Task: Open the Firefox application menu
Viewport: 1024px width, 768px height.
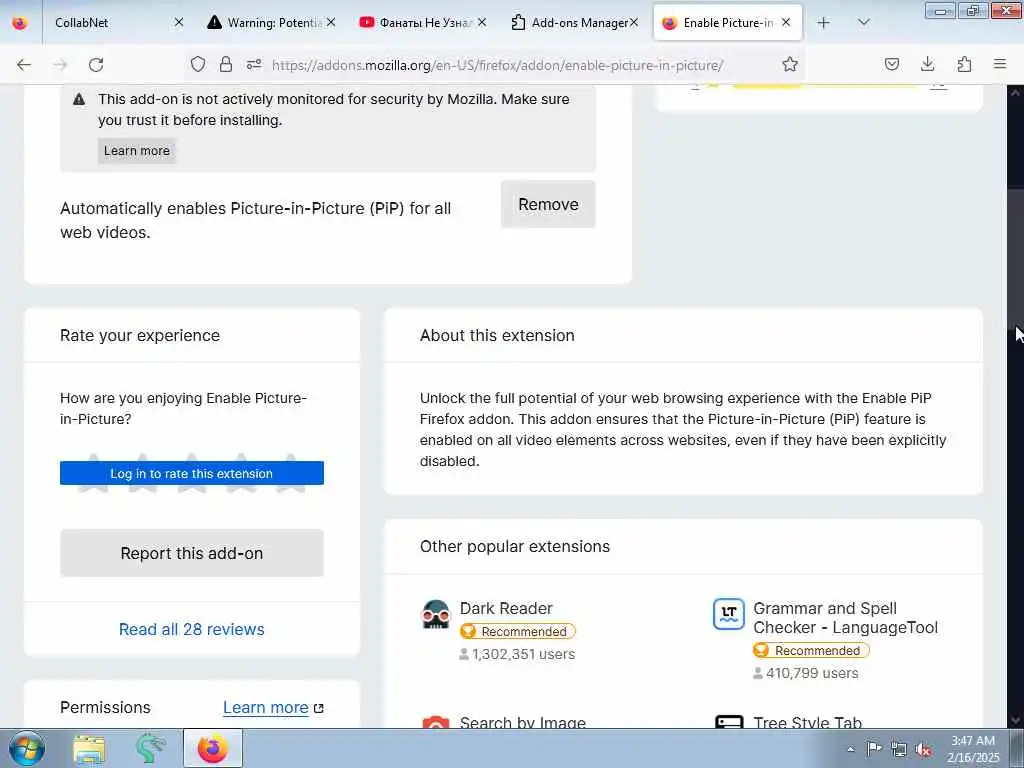Action: (1000, 64)
